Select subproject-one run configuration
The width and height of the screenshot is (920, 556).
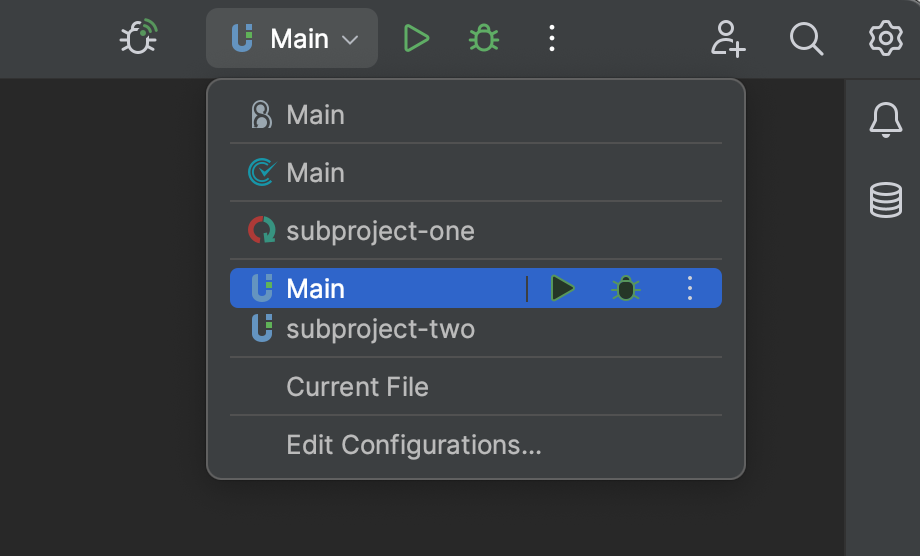(x=380, y=231)
